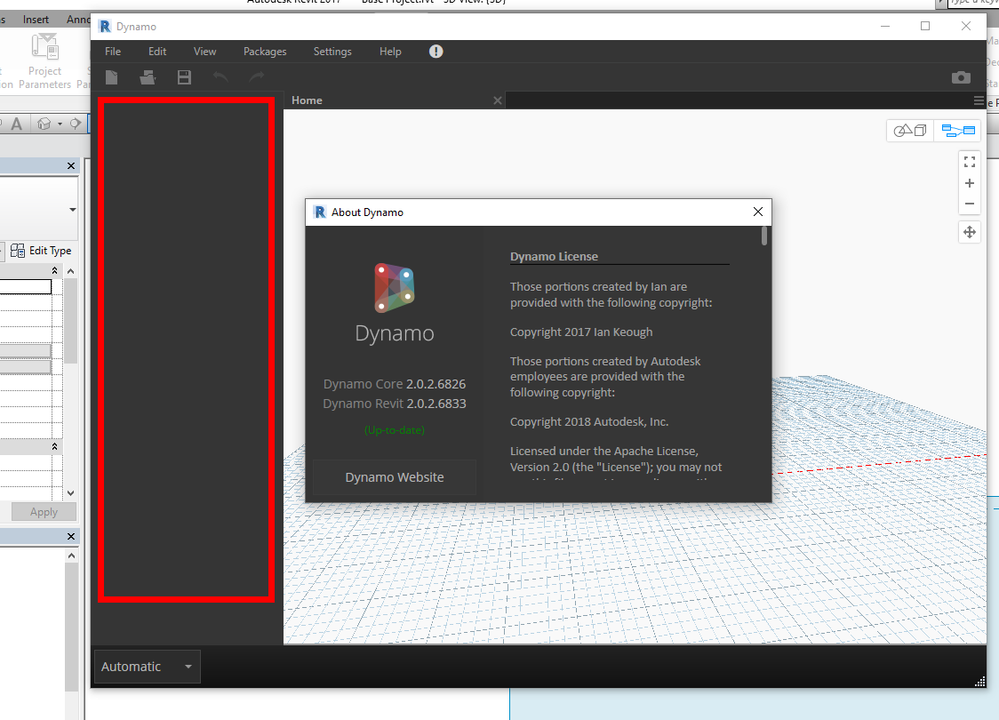Click Revit Project Browser scroll up arrow
The height and width of the screenshot is (720, 999).
pyautogui.click(x=71, y=556)
